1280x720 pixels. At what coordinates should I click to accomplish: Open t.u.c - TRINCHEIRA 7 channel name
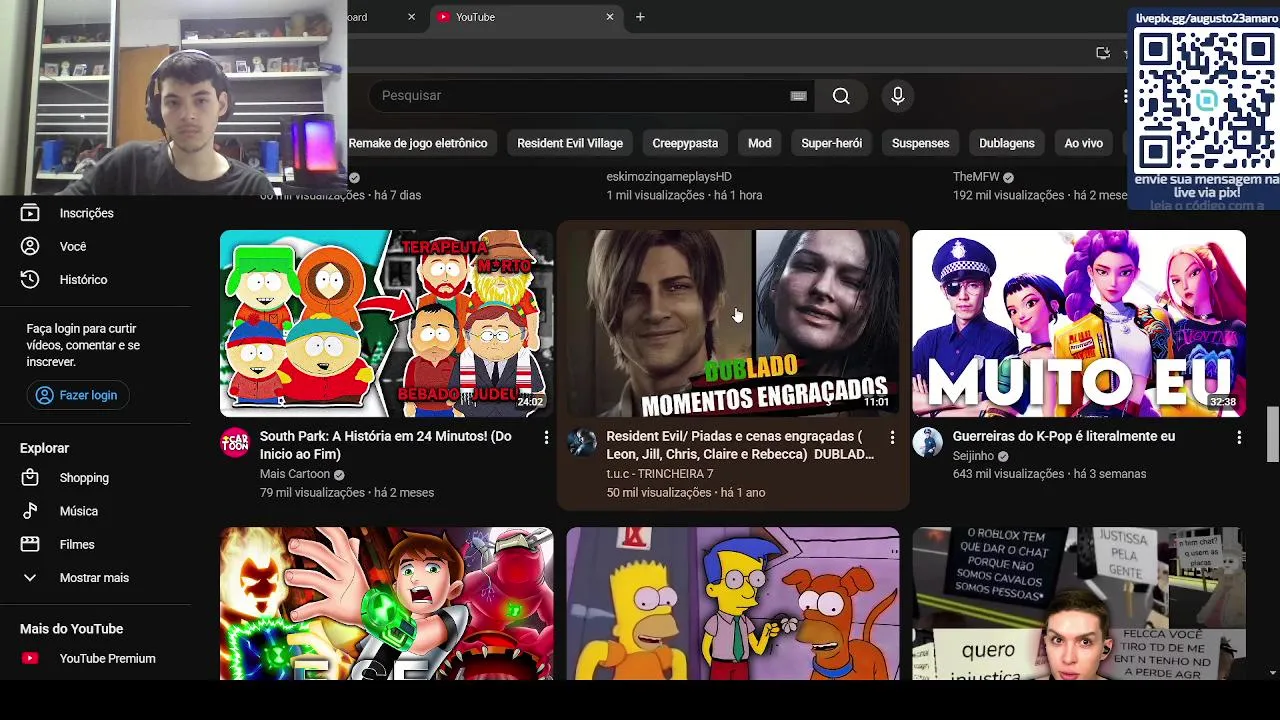660,474
